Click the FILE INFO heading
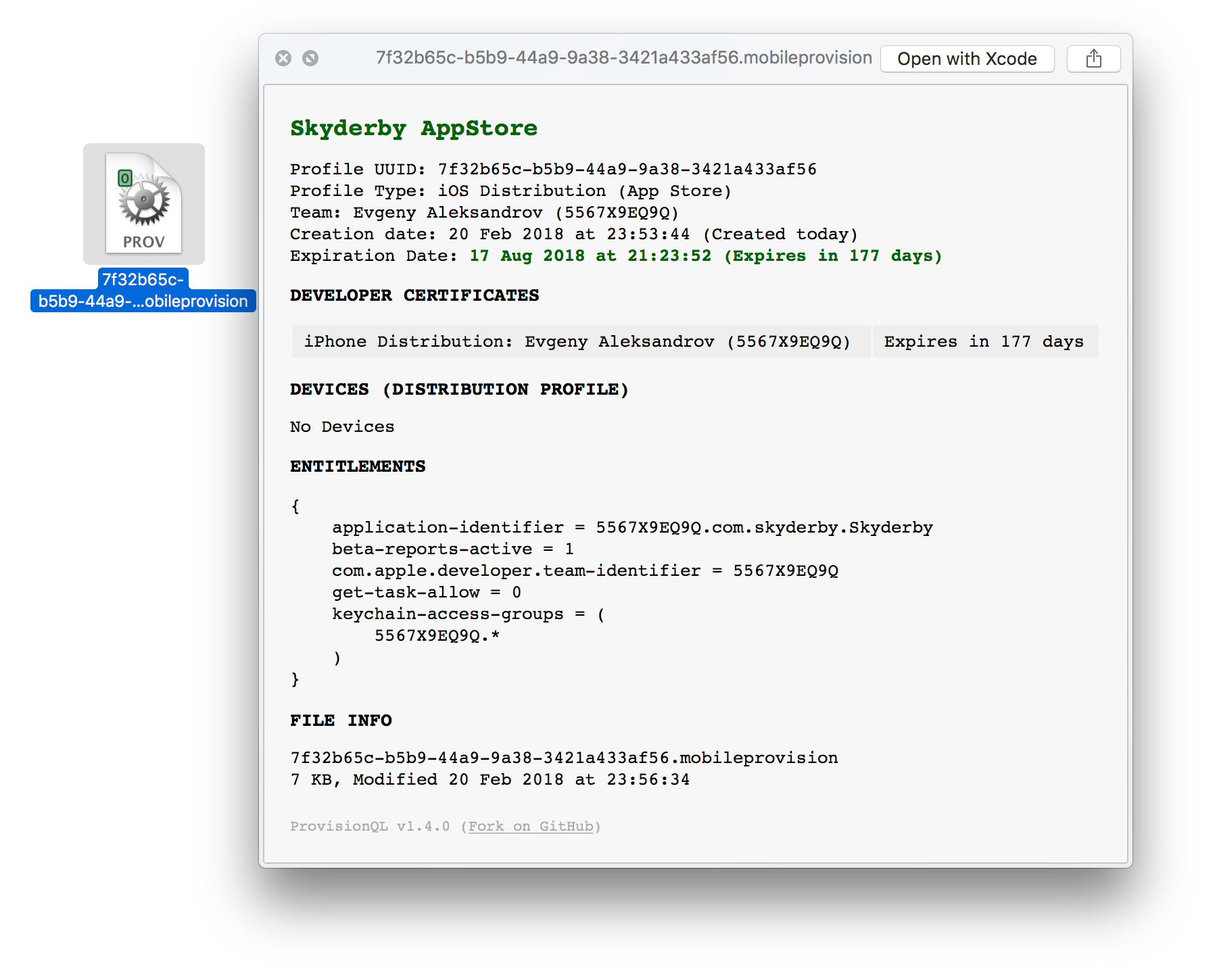Screen dimensions: 1217x980 coord(340,720)
